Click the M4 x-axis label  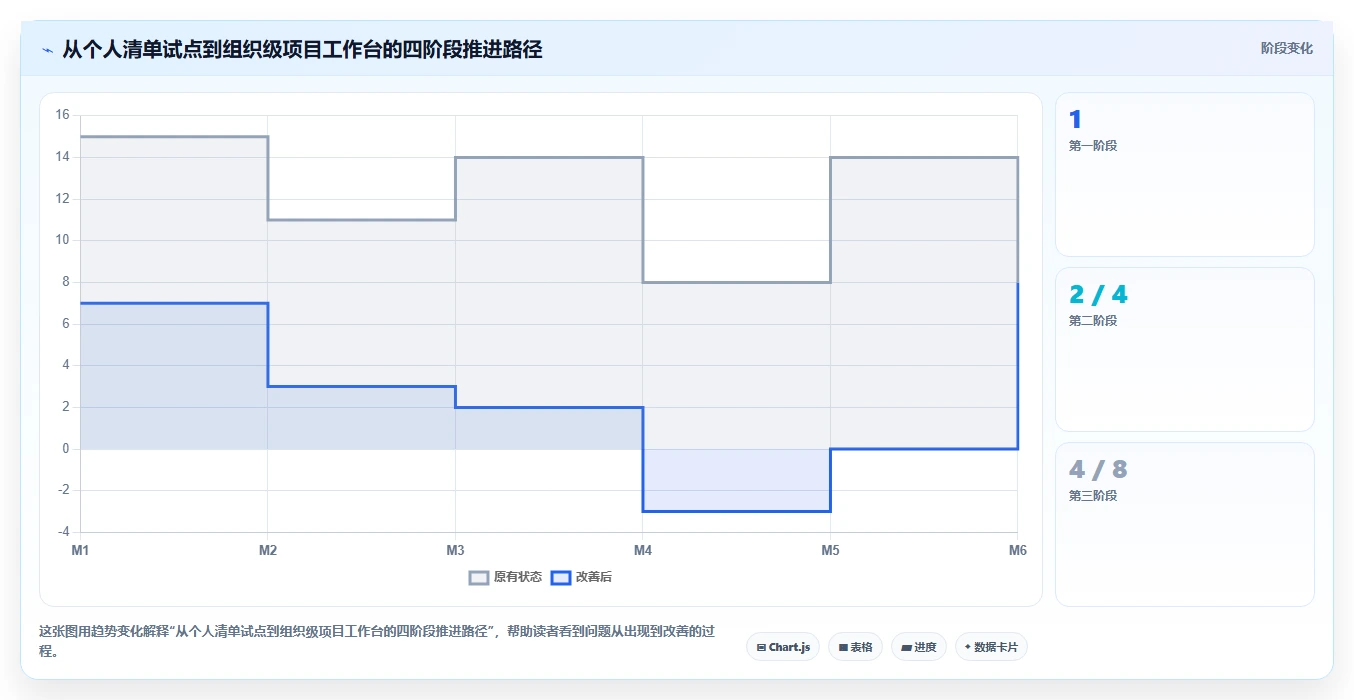point(642,550)
